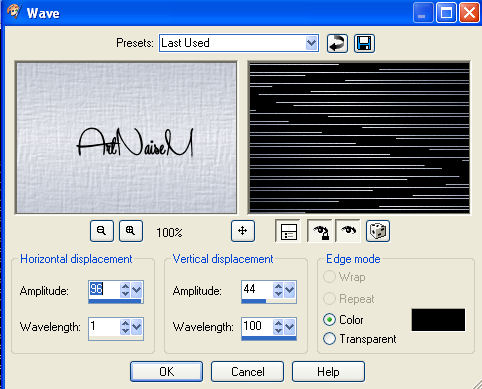Toggle the show/hide previews icon

[x=288, y=231]
